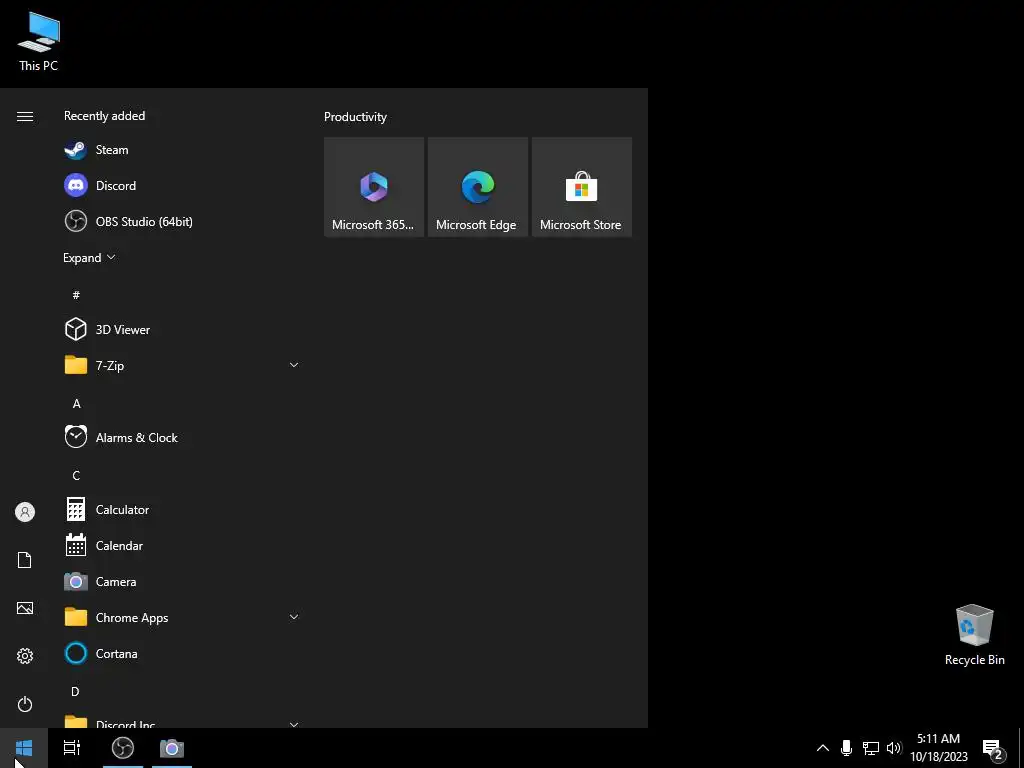Click the Productivity group title
Image resolution: width=1024 pixels, height=768 pixels.
click(355, 117)
